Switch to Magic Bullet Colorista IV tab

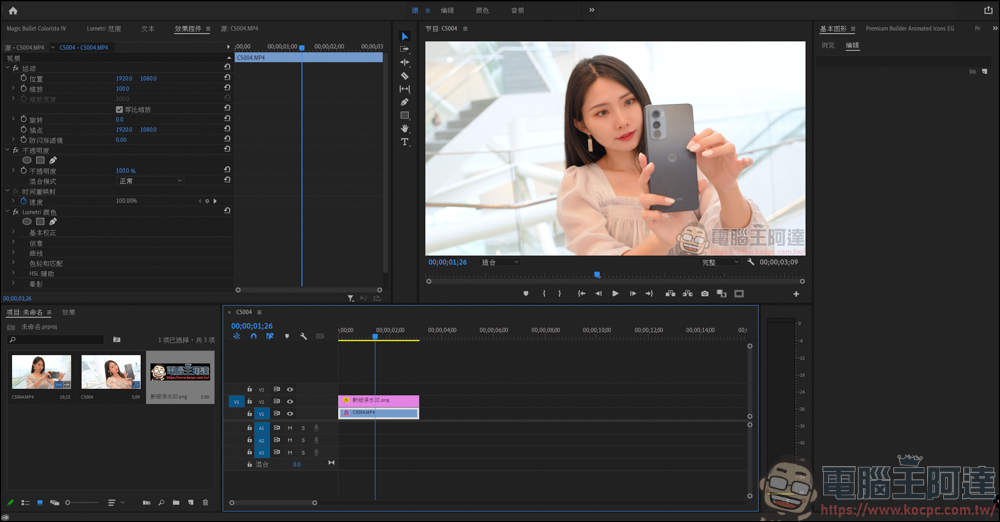point(36,29)
